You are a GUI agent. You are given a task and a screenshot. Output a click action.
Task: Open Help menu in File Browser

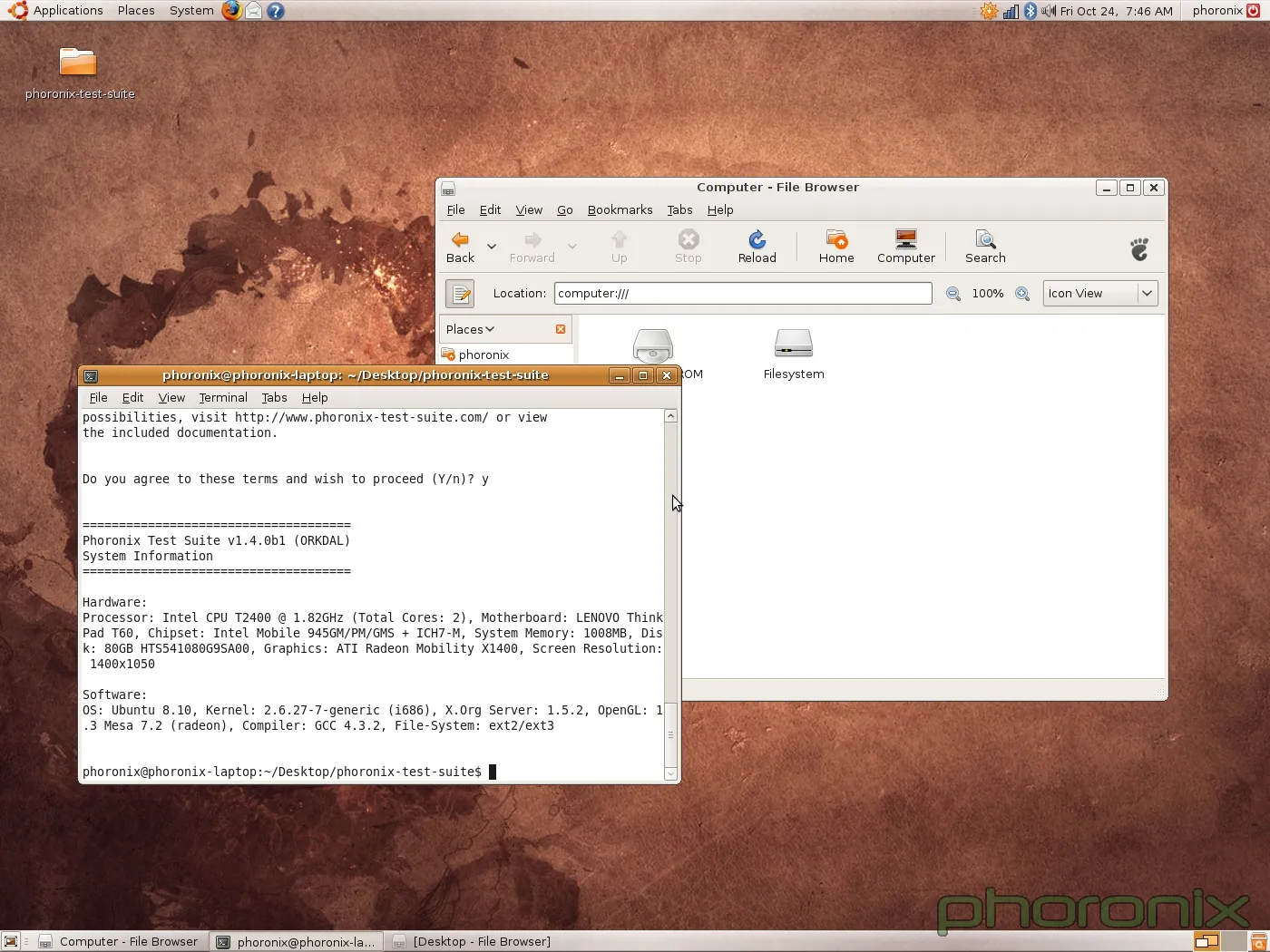click(x=720, y=209)
